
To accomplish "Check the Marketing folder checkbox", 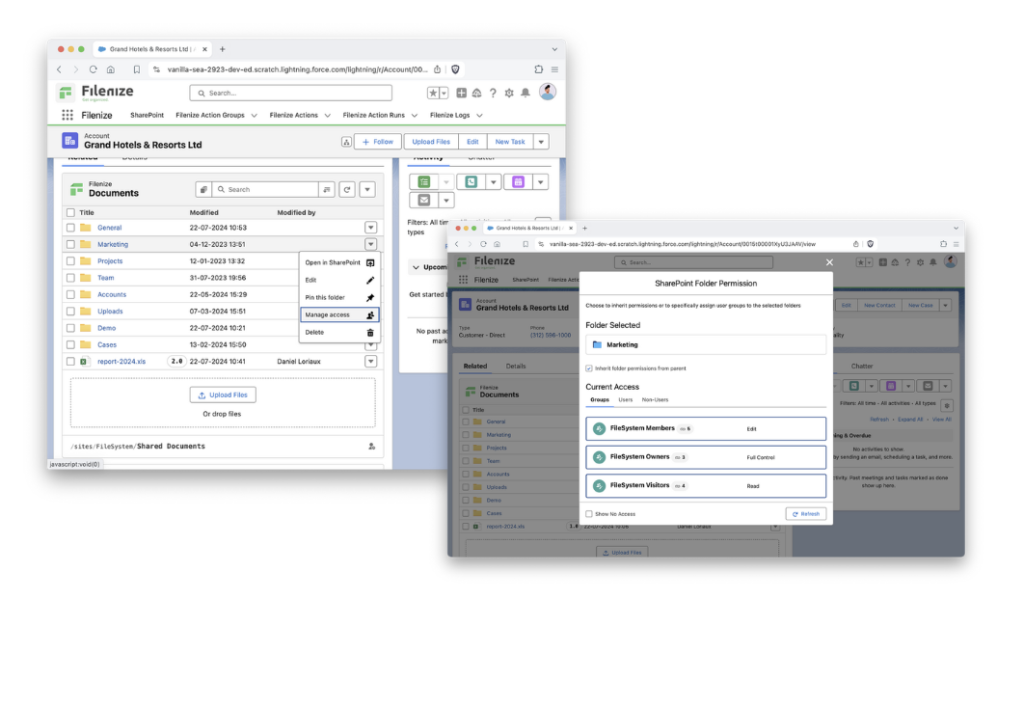I will 71,244.
